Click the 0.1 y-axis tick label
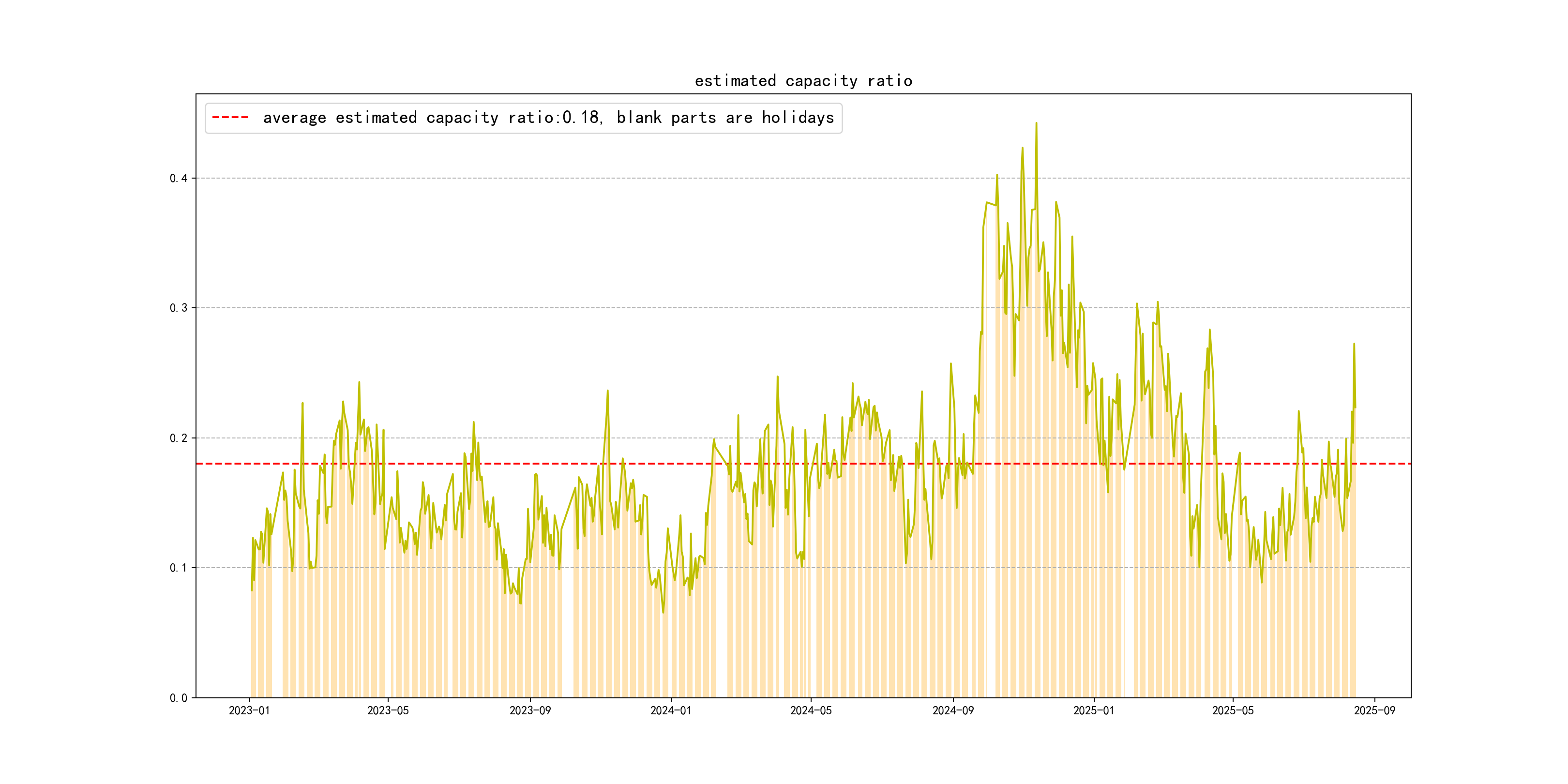Screen dimensions: 1568x784 [x=179, y=568]
